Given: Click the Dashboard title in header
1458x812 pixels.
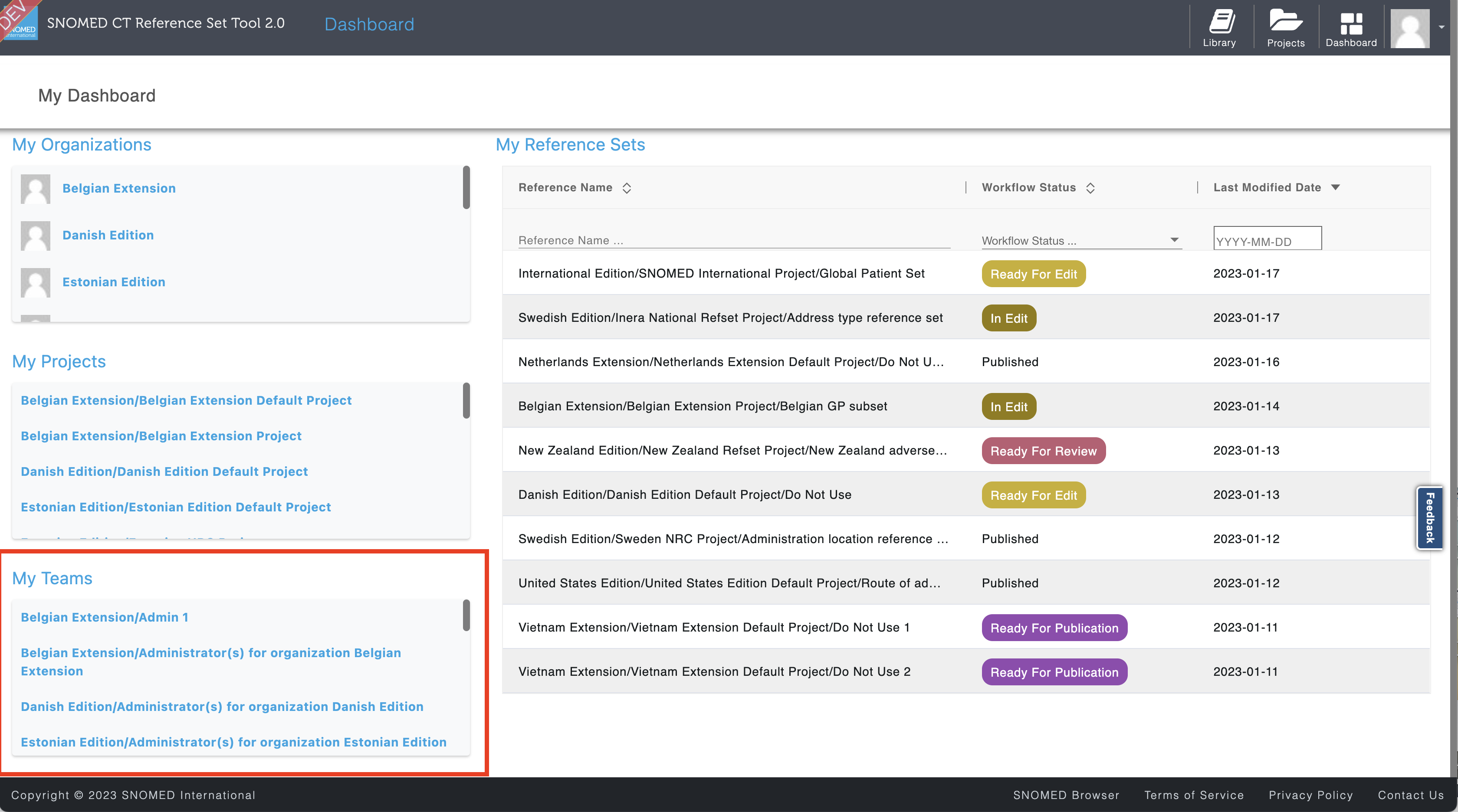Looking at the screenshot, I should pos(369,24).
